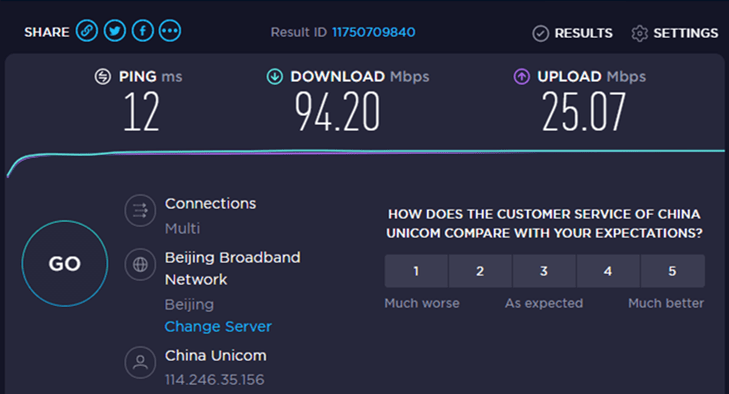Click the download arrow icon
The height and width of the screenshot is (394, 729).
point(275,76)
